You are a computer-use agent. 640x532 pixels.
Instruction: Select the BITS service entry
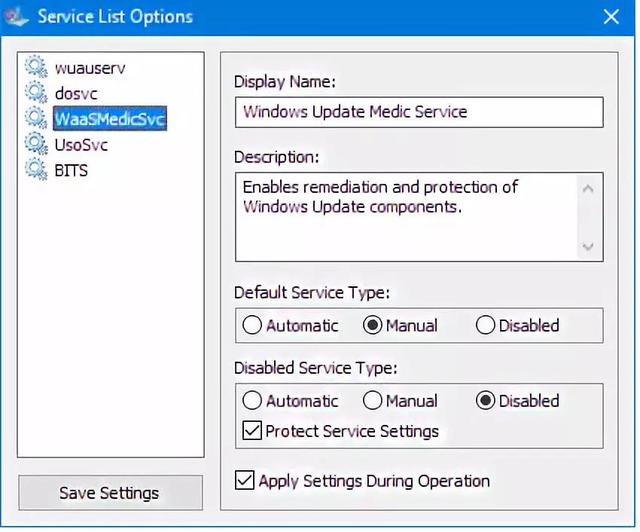click(x=71, y=171)
